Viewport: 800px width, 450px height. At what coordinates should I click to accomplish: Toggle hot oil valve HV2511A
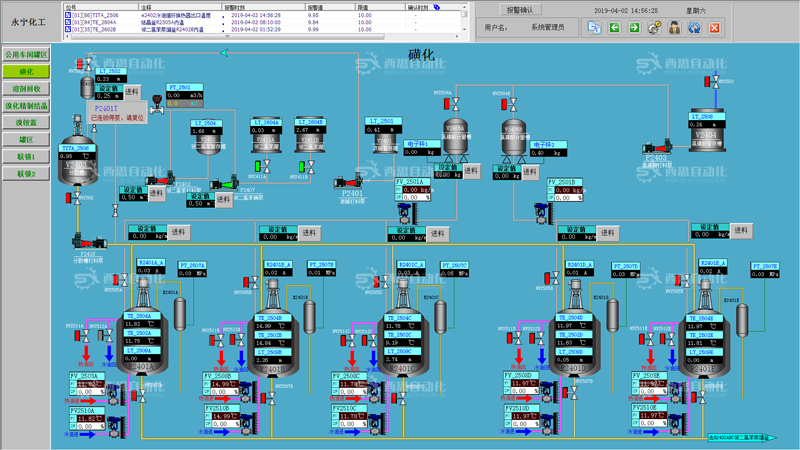82,336
